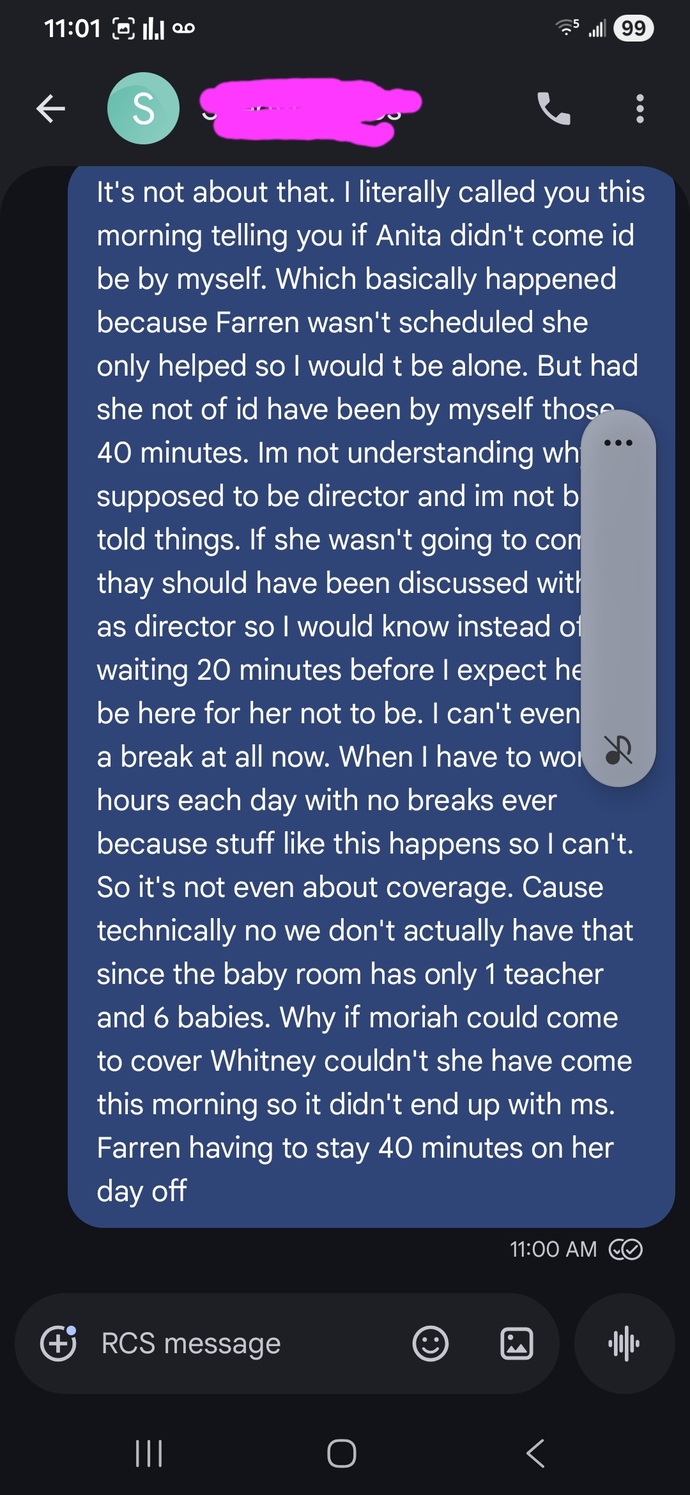Open the emoji picker smiley icon
This screenshot has width=690, height=1495.
click(431, 1343)
